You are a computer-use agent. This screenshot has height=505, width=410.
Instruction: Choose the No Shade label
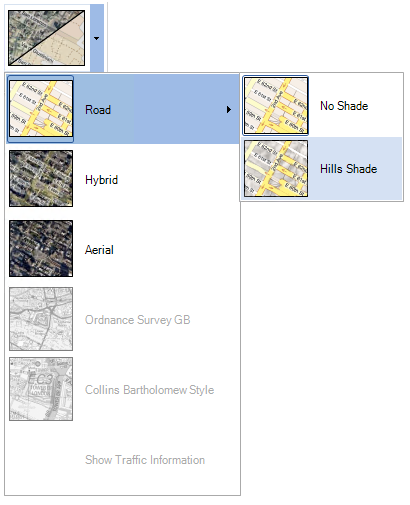[x=344, y=106]
